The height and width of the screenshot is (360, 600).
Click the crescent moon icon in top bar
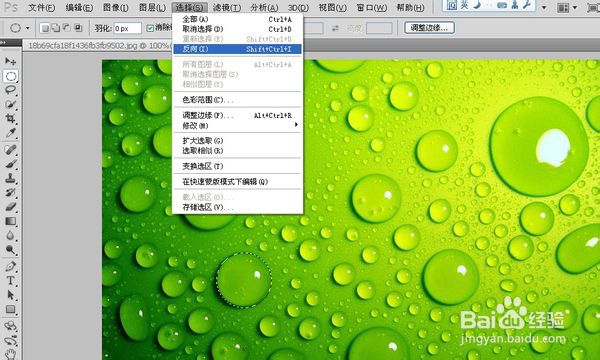(477, 5)
